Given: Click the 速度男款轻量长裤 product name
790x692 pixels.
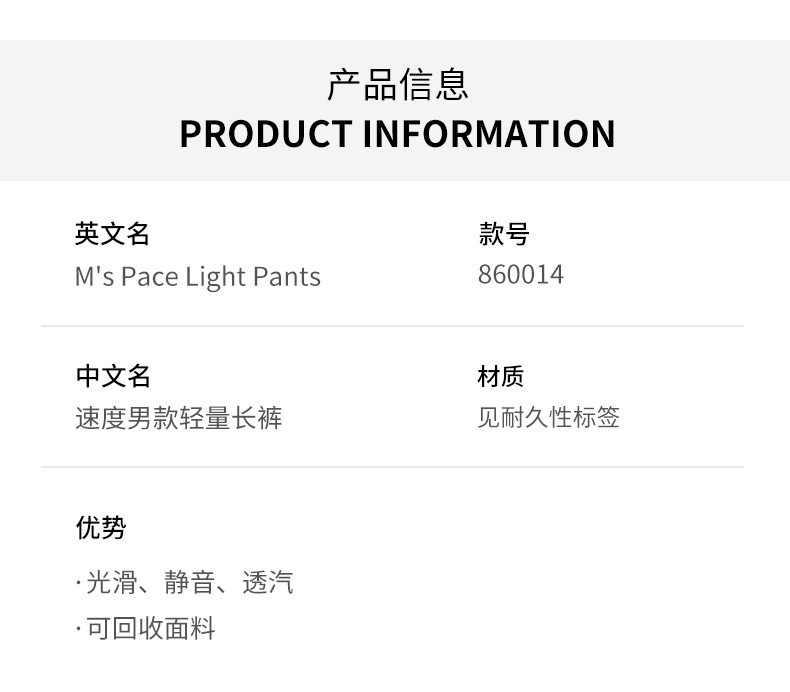Looking at the screenshot, I should (179, 417).
